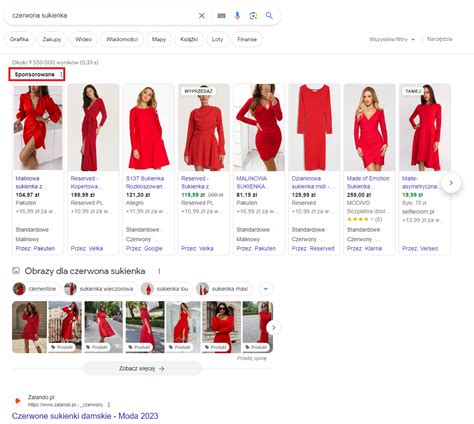Open the first image result without Produkt tag
Image resolution: width=474 pixels, height=424 pixels.
coord(29,327)
